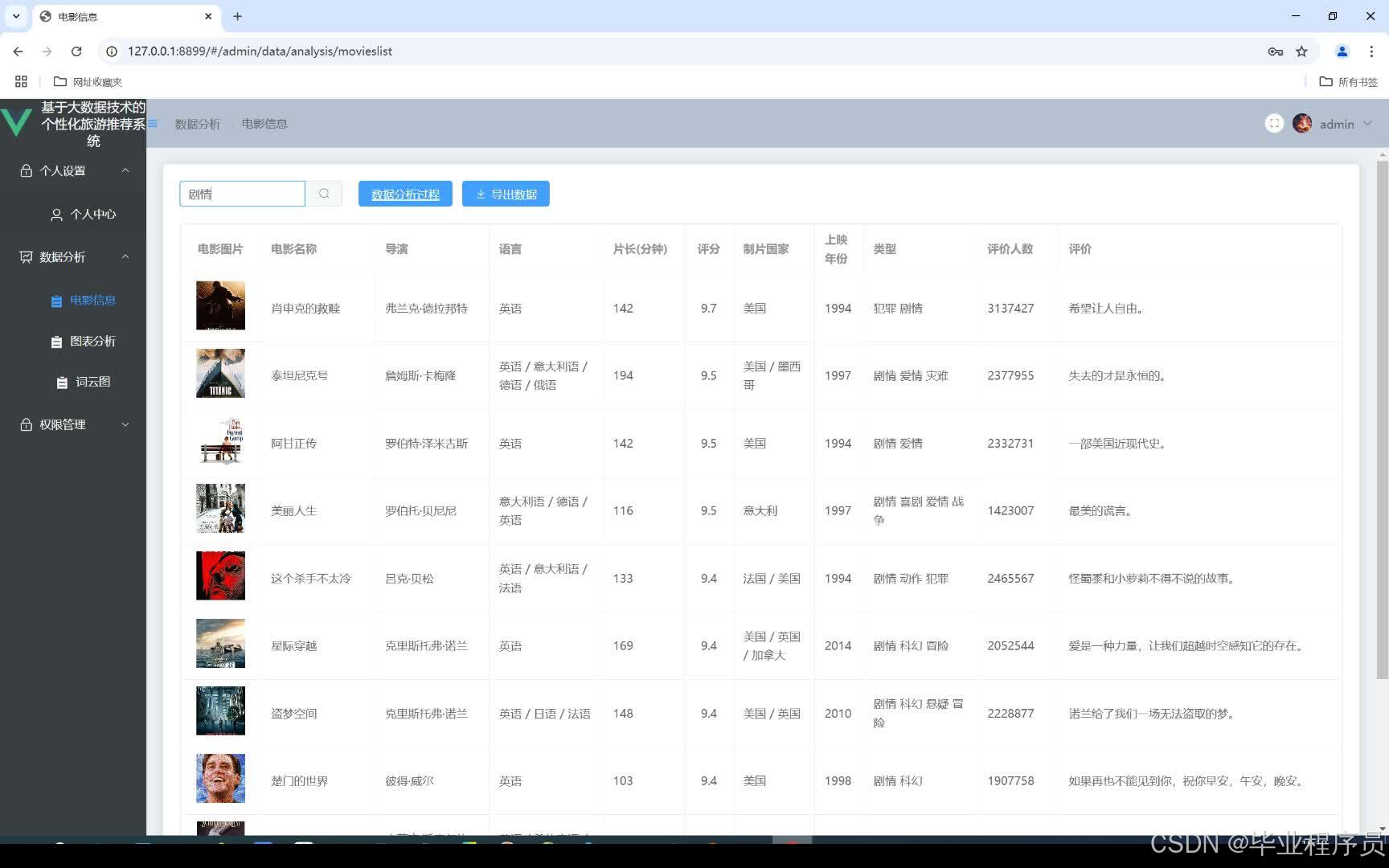This screenshot has height=868, width=1389.
Task: Click the 数据分析过程 button
Action: point(405,194)
